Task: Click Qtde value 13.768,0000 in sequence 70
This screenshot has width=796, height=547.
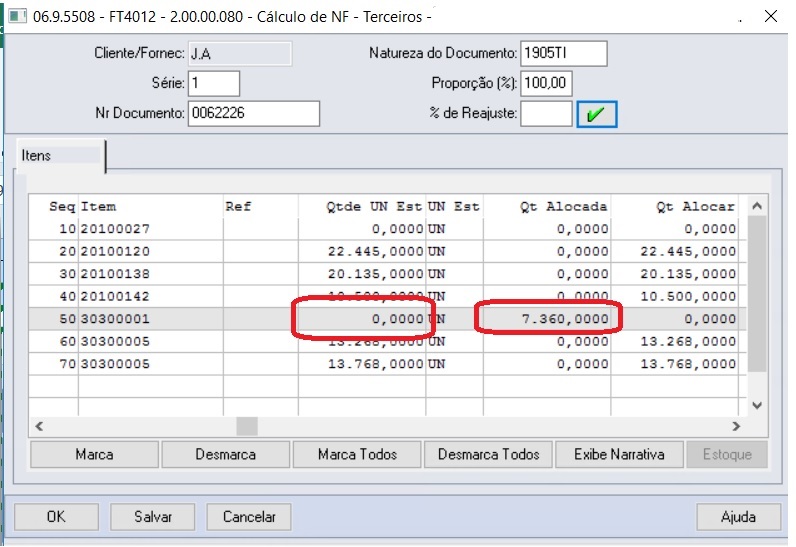Action: coord(375,364)
